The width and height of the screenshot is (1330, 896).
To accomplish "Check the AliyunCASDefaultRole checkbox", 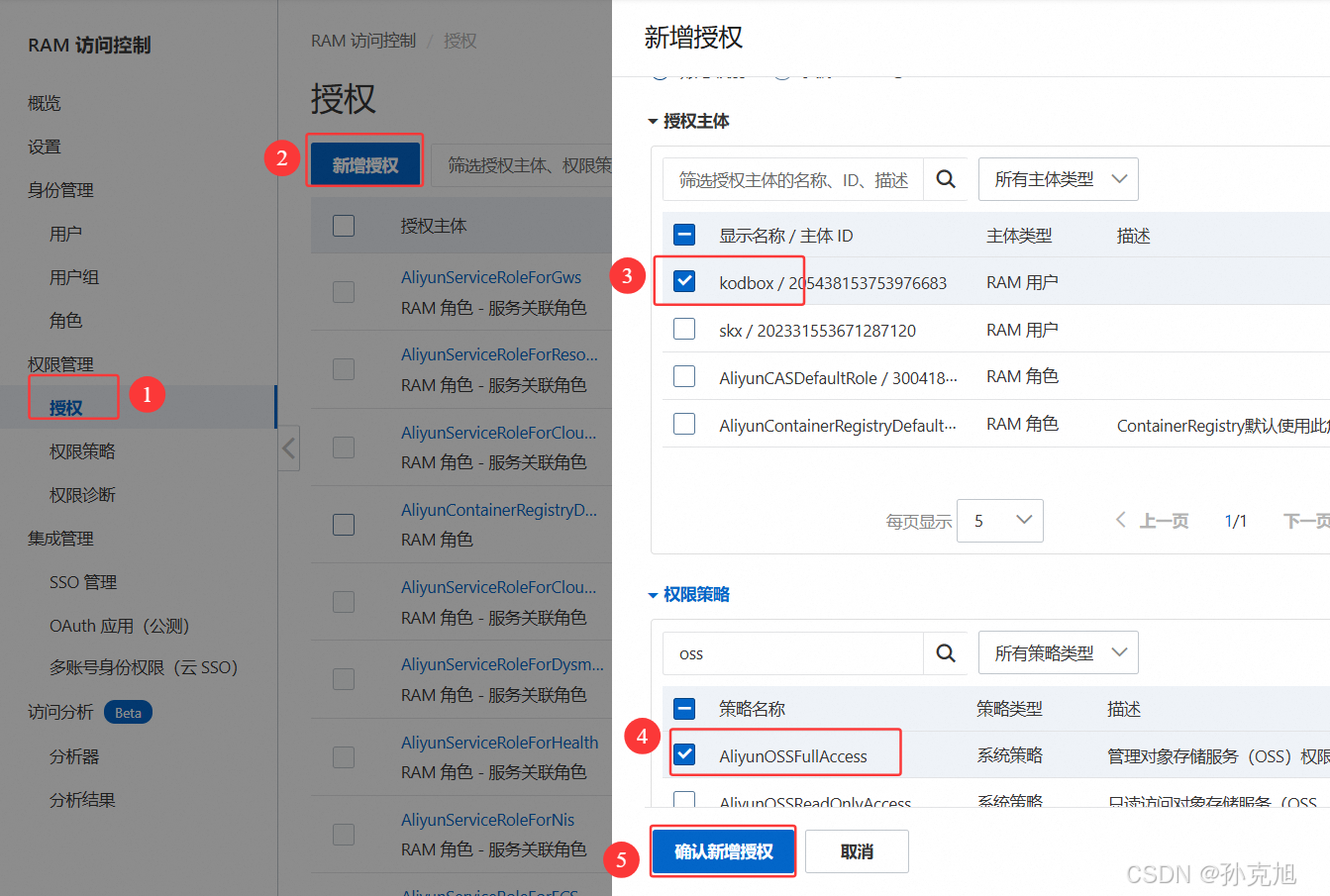I will pos(684,376).
